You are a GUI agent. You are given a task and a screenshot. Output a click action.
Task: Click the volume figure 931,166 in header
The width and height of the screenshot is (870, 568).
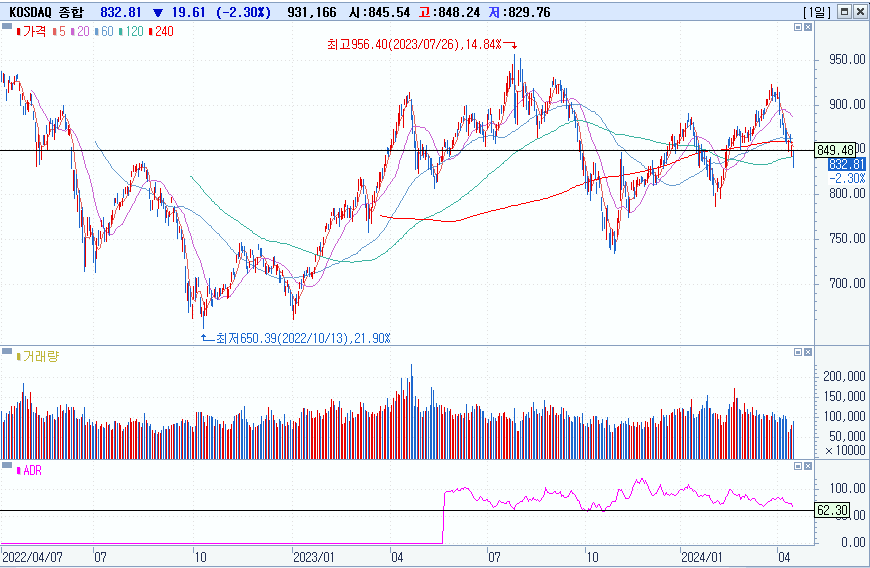pyautogui.click(x=312, y=12)
